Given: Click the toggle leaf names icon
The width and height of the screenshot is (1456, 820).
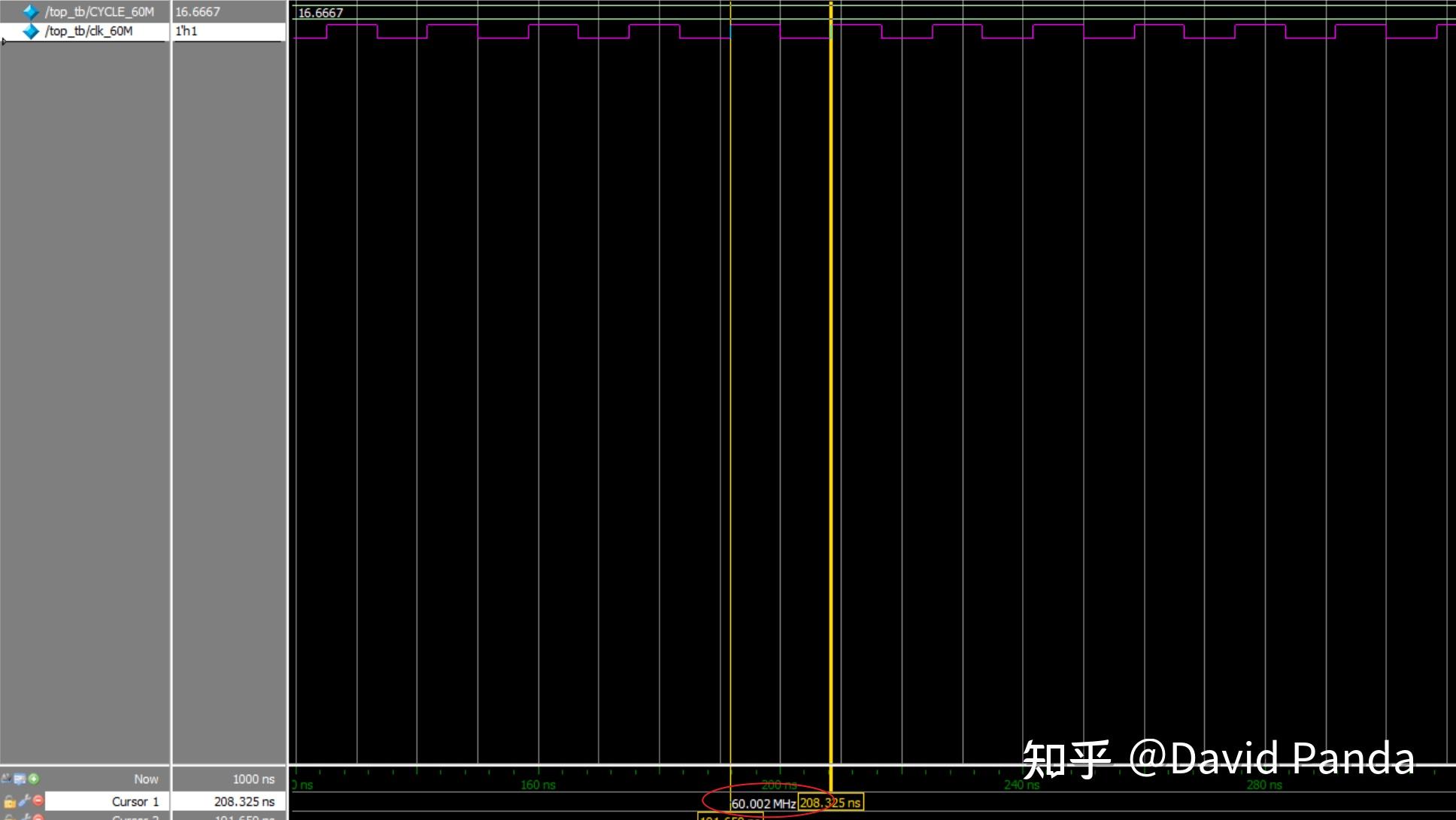Looking at the screenshot, I should coord(6,779).
